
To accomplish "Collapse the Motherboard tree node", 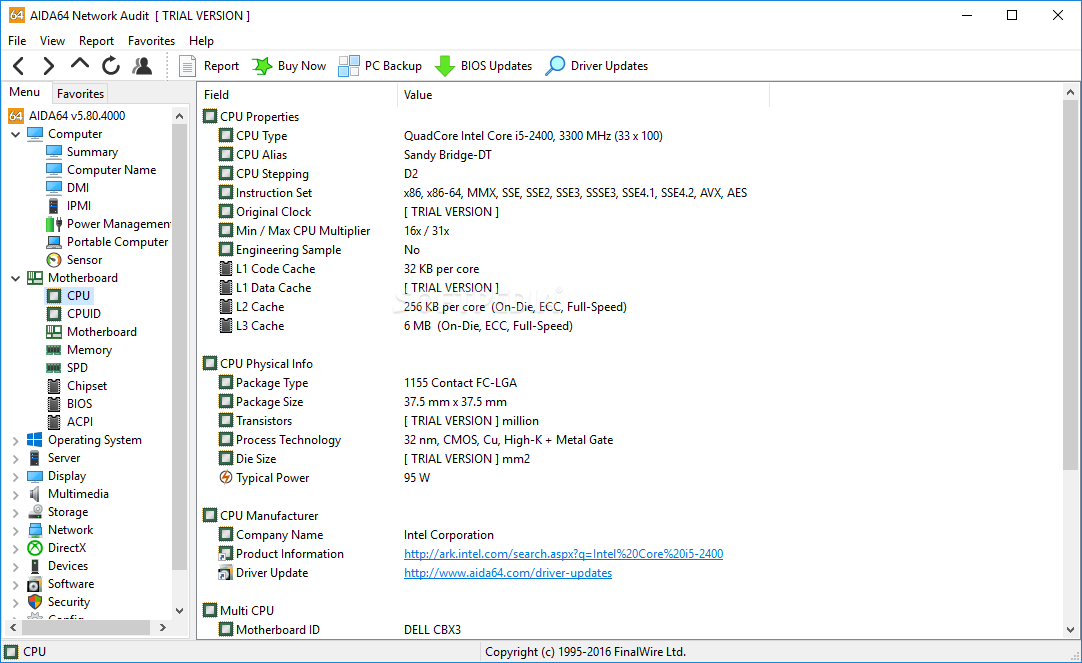I will 16,278.
